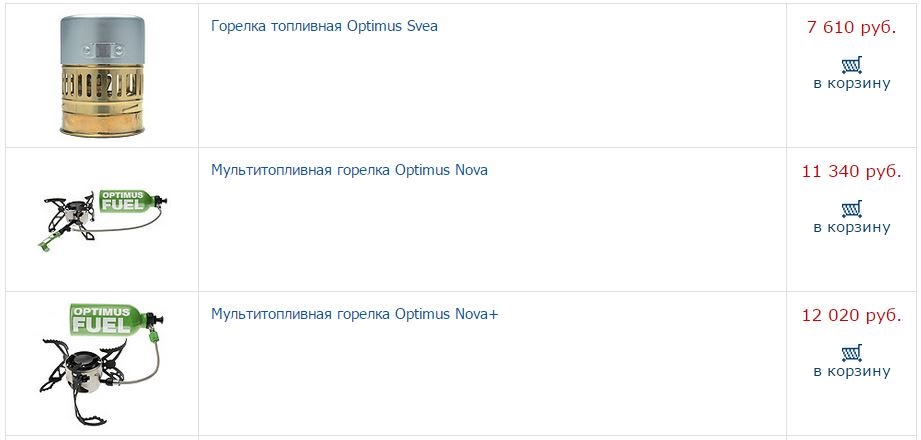Viewport: 921px width, 440px height.
Task: Click the Optimus Nova stove thumbnail
Action: tap(100, 219)
